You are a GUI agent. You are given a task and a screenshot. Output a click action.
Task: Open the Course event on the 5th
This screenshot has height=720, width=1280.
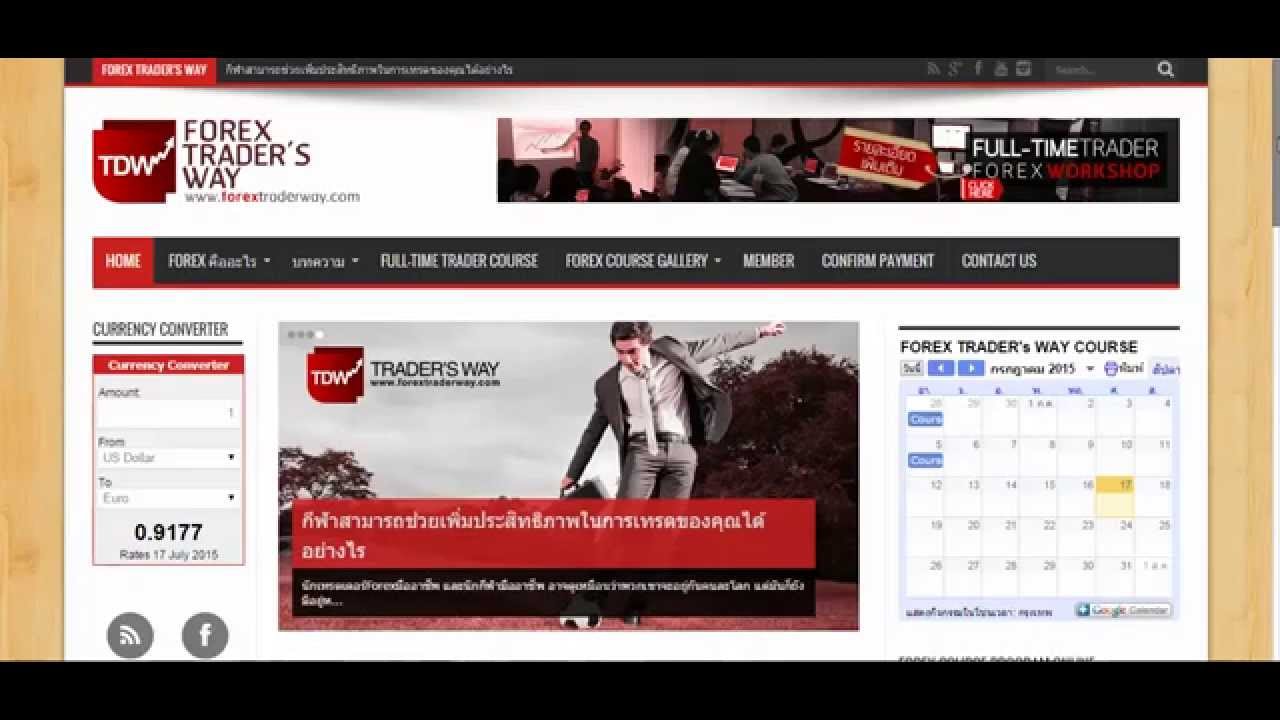[925, 460]
